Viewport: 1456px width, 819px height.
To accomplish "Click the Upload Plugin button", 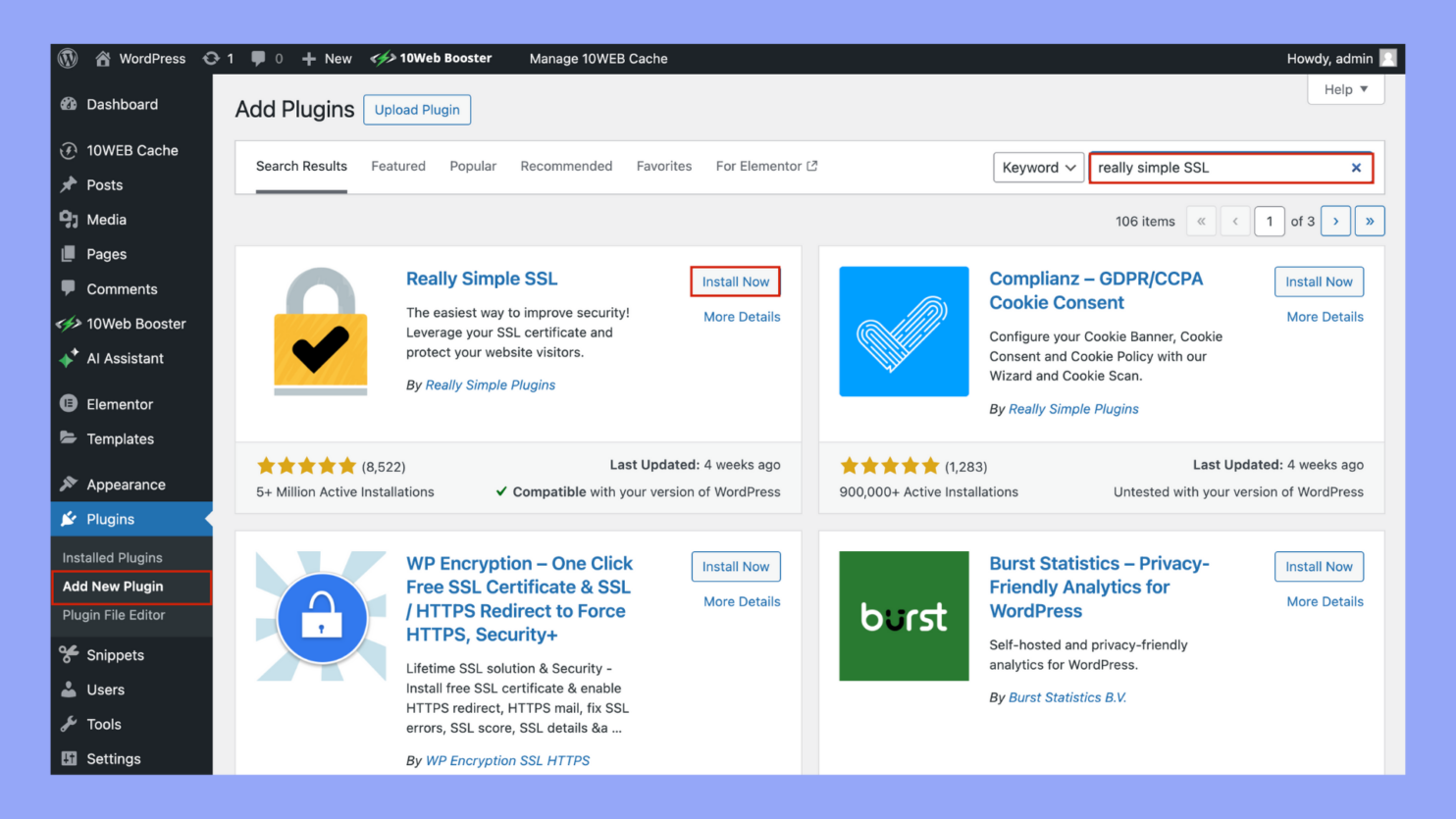I will point(416,109).
